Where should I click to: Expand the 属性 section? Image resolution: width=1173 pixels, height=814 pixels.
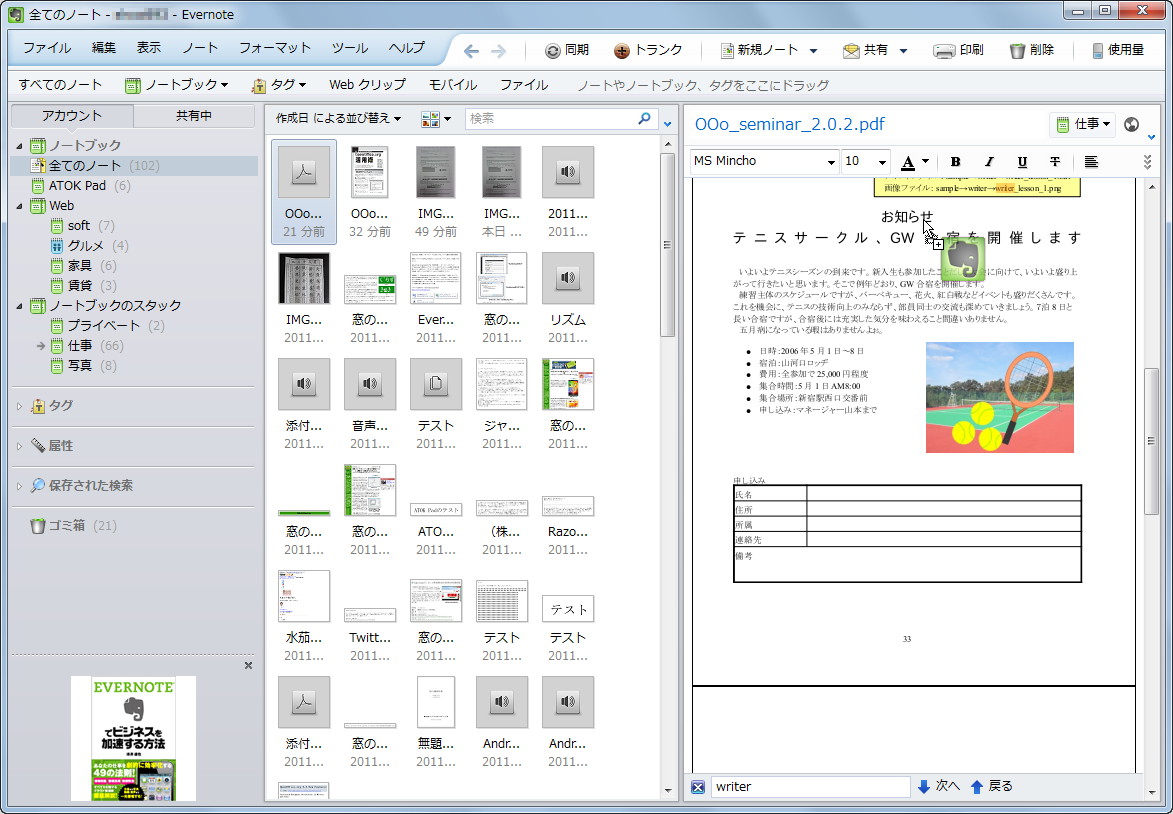coord(19,446)
